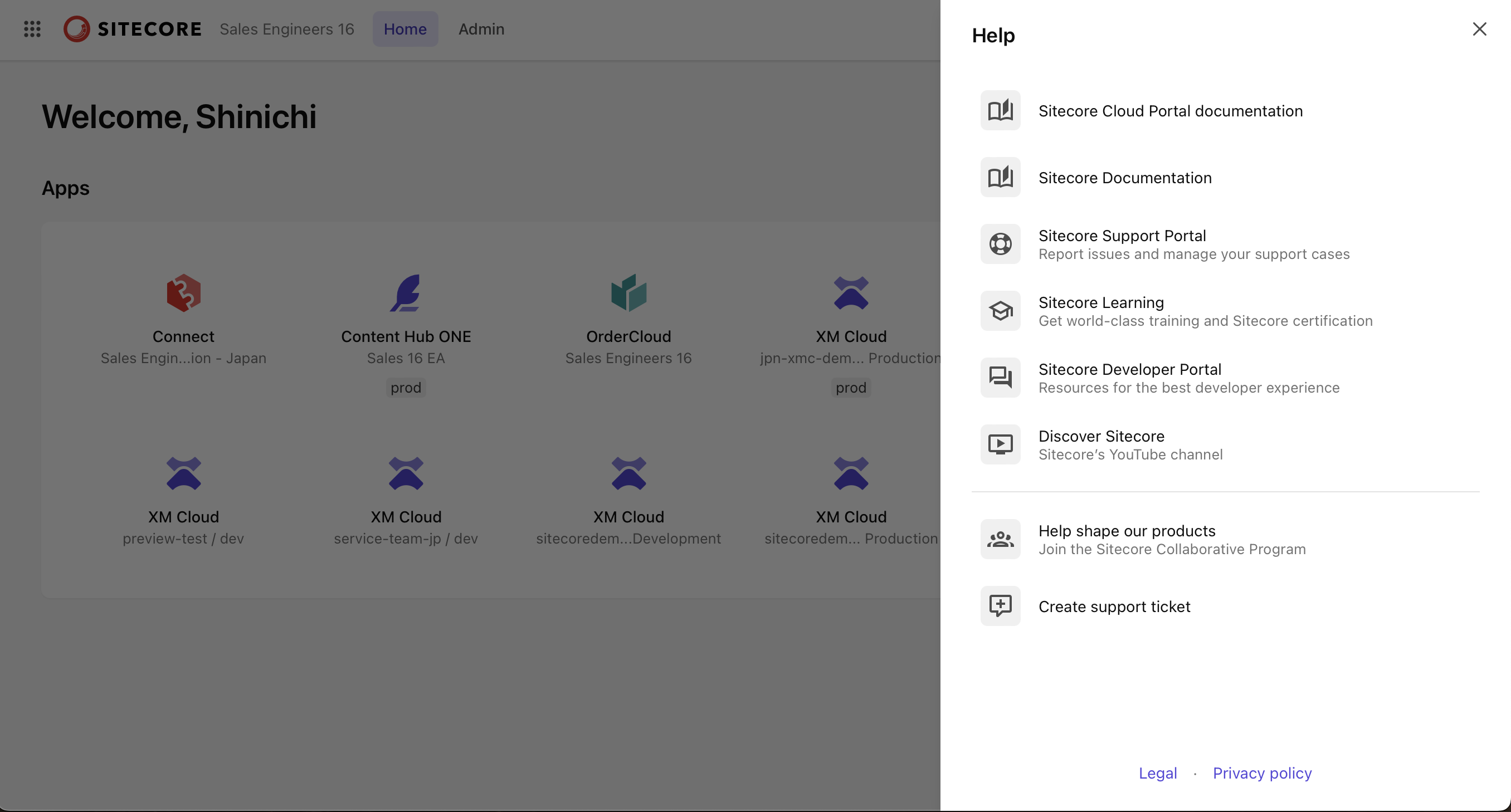This screenshot has height=812, width=1511.
Task: Click the Sitecore logo
Action: coord(133,29)
